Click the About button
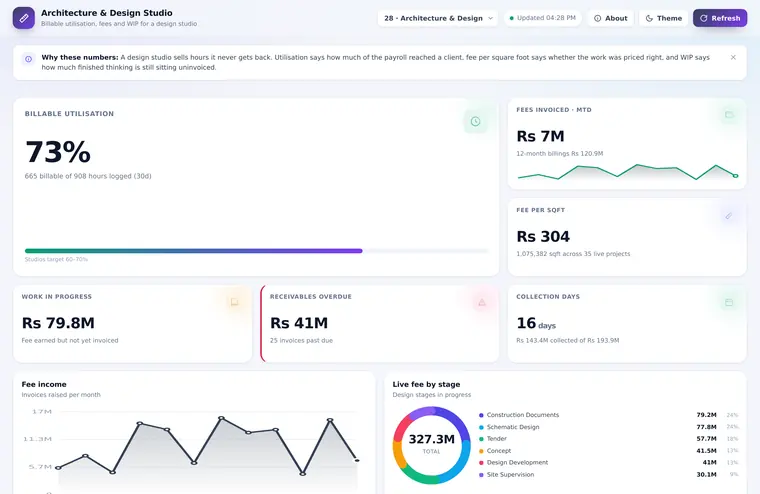Viewport: 760px width, 494px height. (610, 18)
